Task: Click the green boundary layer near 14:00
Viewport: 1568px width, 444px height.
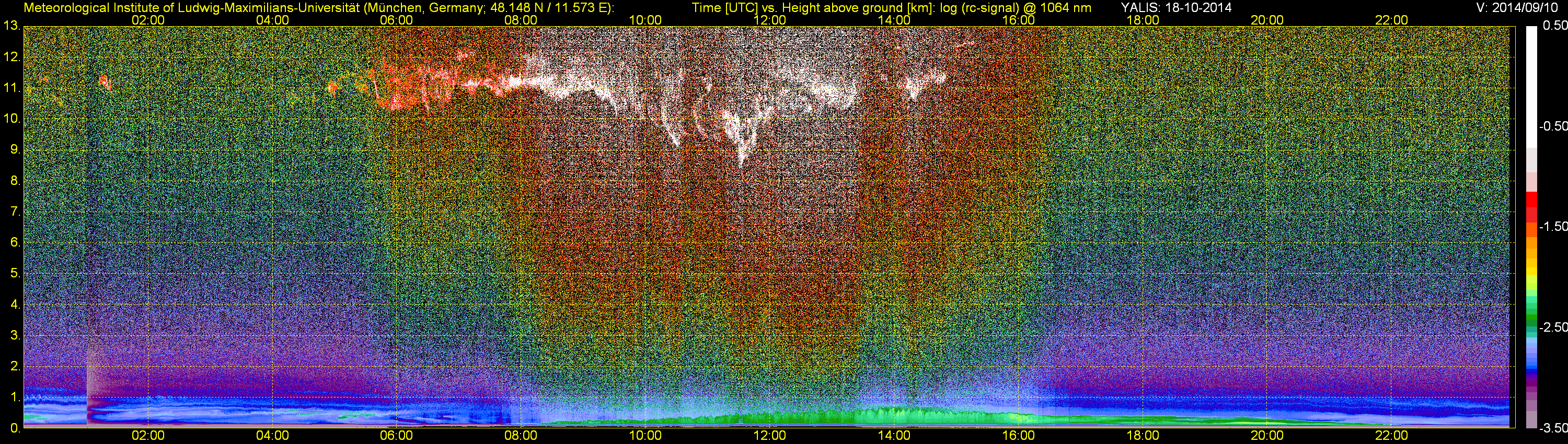Action: click(894, 416)
